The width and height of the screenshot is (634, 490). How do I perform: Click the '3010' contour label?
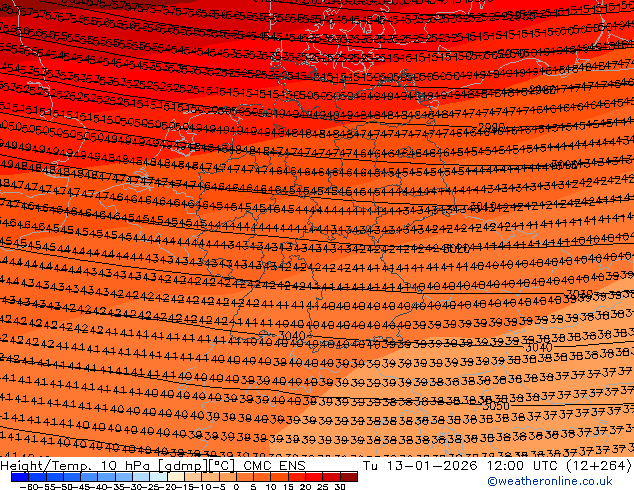pyautogui.click(x=484, y=206)
